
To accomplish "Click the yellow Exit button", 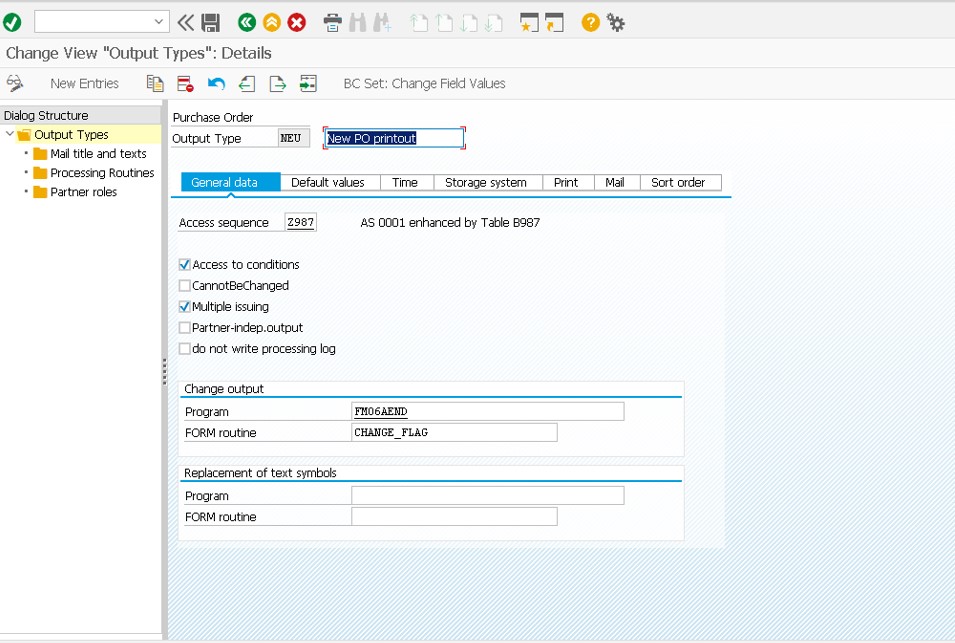I will (272, 23).
